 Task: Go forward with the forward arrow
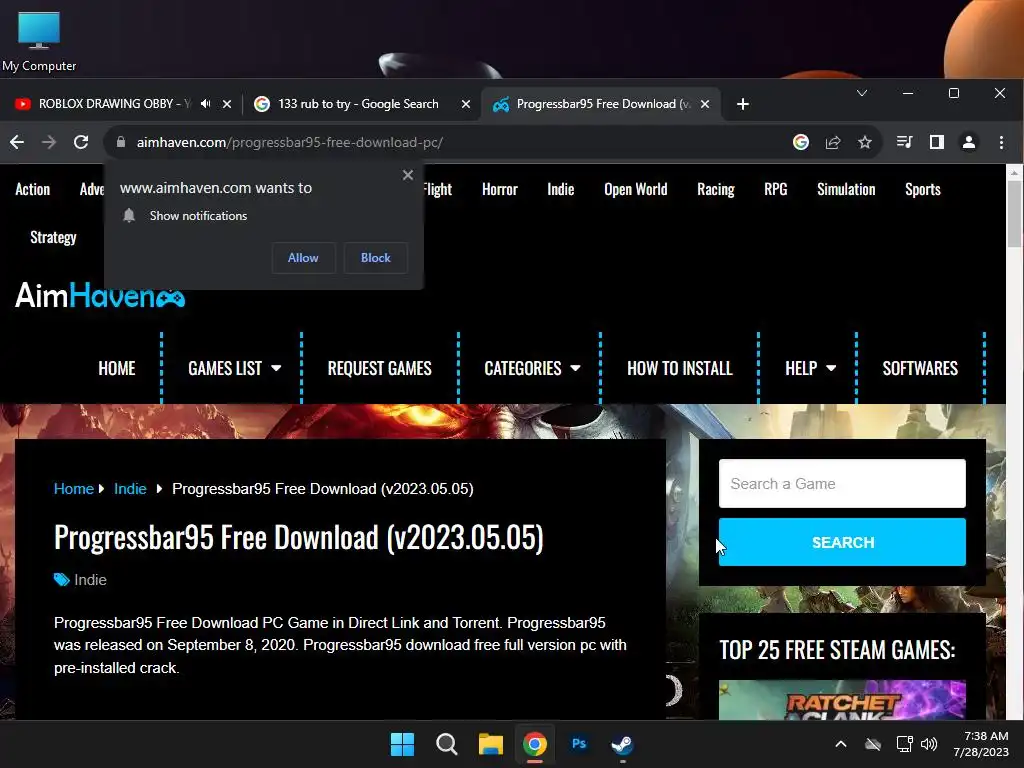[49, 142]
